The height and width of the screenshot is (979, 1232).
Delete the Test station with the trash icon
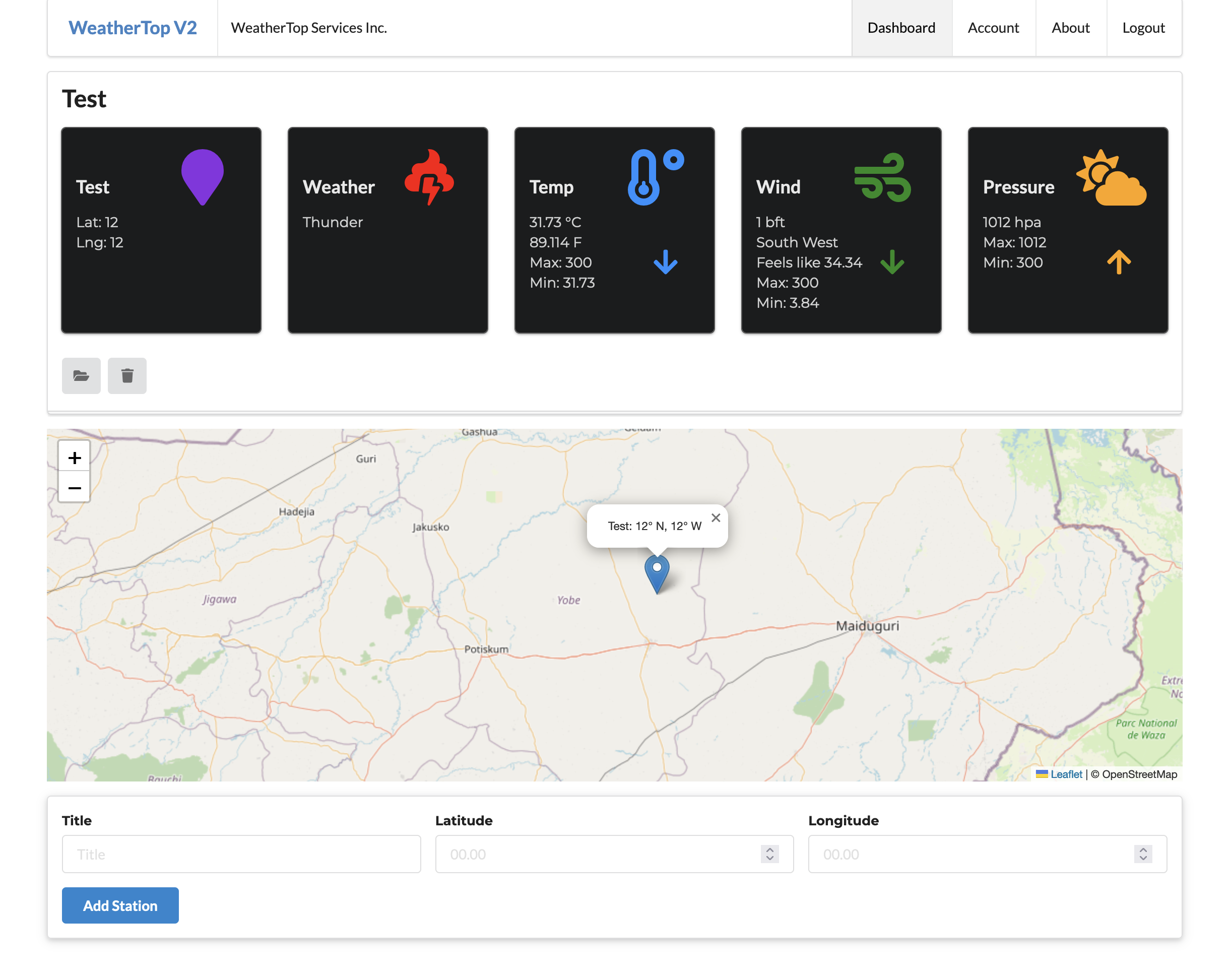127,375
